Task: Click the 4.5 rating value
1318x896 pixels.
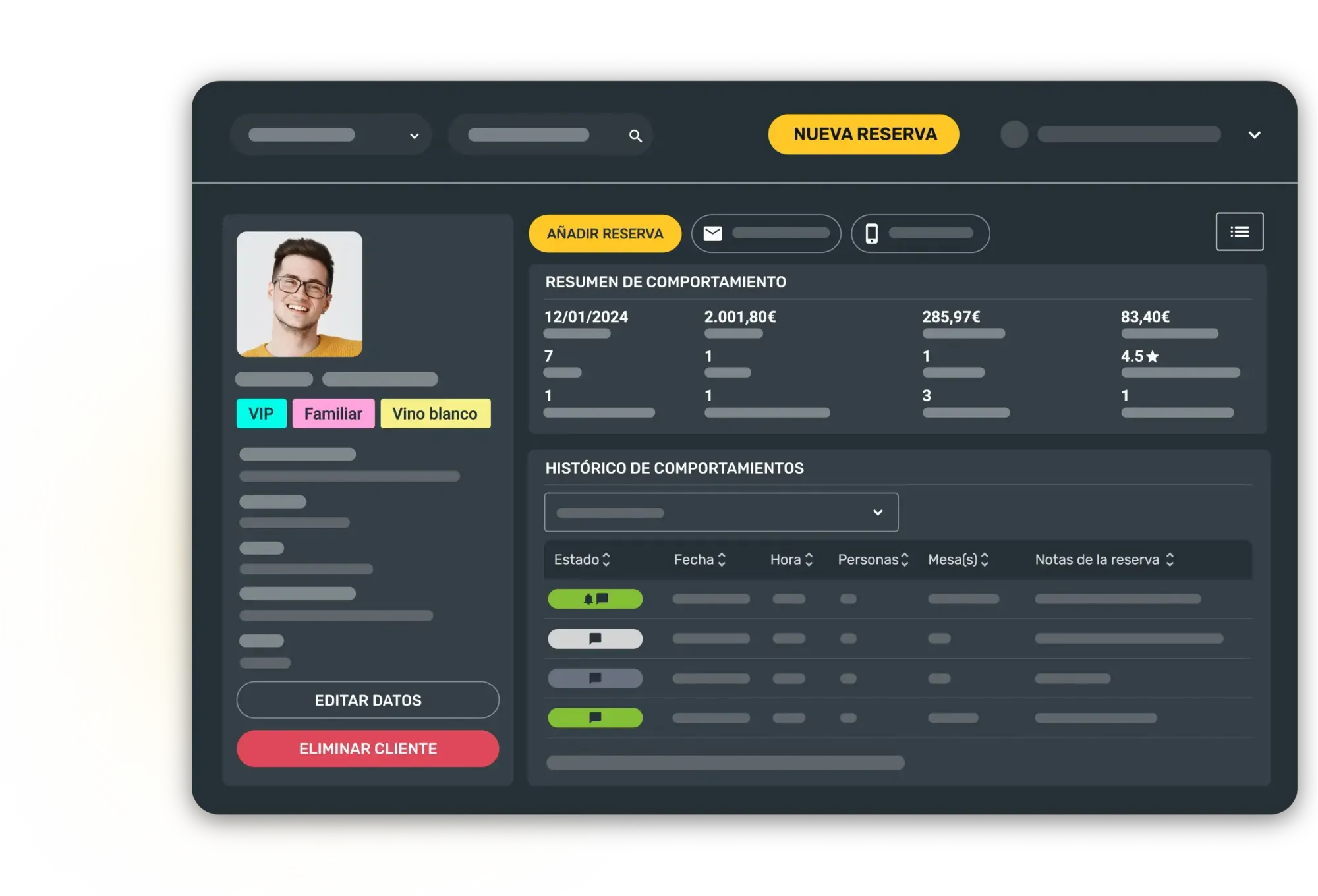Action: (1132, 356)
